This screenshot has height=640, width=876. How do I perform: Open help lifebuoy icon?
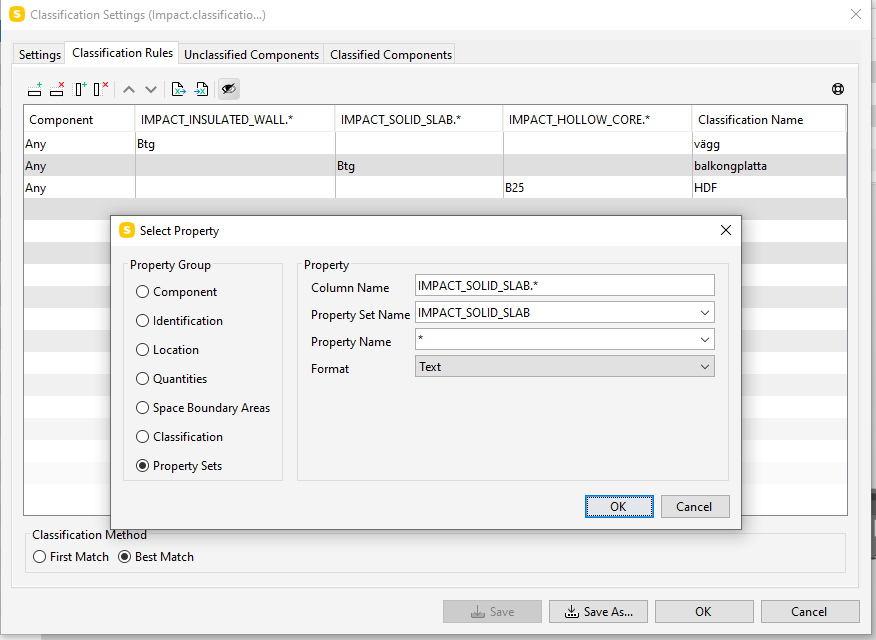pyautogui.click(x=837, y=89)
